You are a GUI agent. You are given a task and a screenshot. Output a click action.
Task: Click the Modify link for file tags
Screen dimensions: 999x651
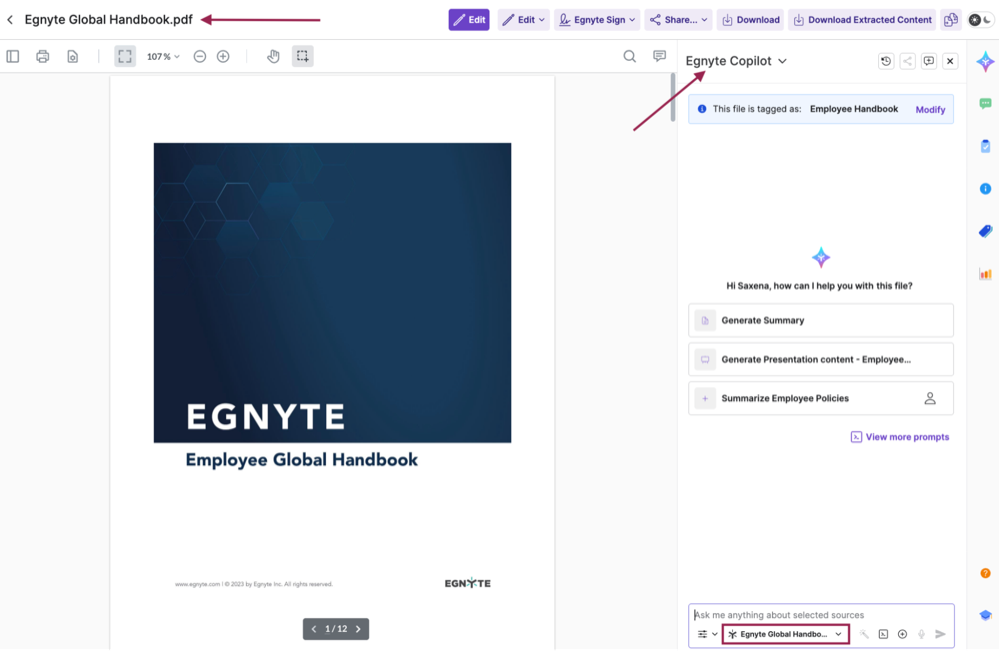coord(930,109)
